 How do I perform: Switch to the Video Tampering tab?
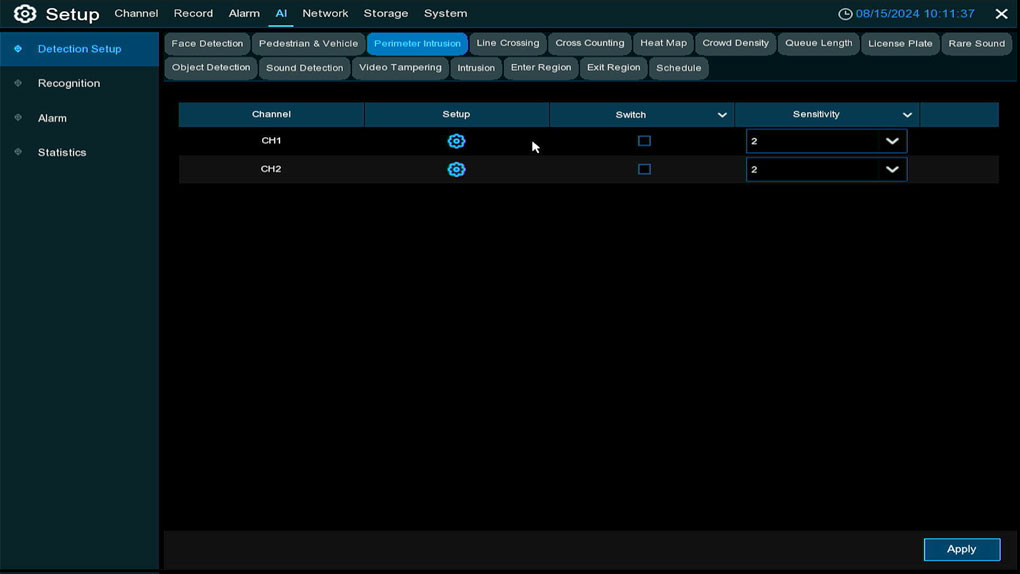pyautogui.click(x=400, y=68)
